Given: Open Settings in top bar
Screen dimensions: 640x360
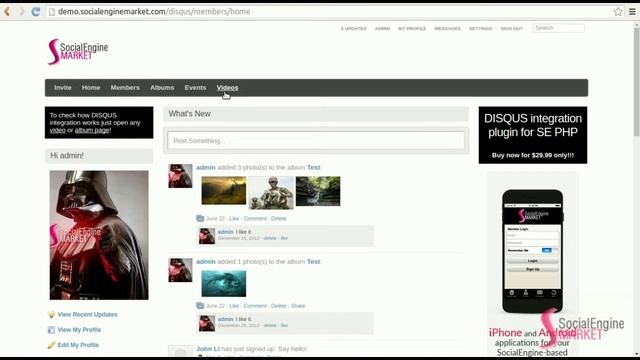Looking at the screenshot, I should coord(480,29).
